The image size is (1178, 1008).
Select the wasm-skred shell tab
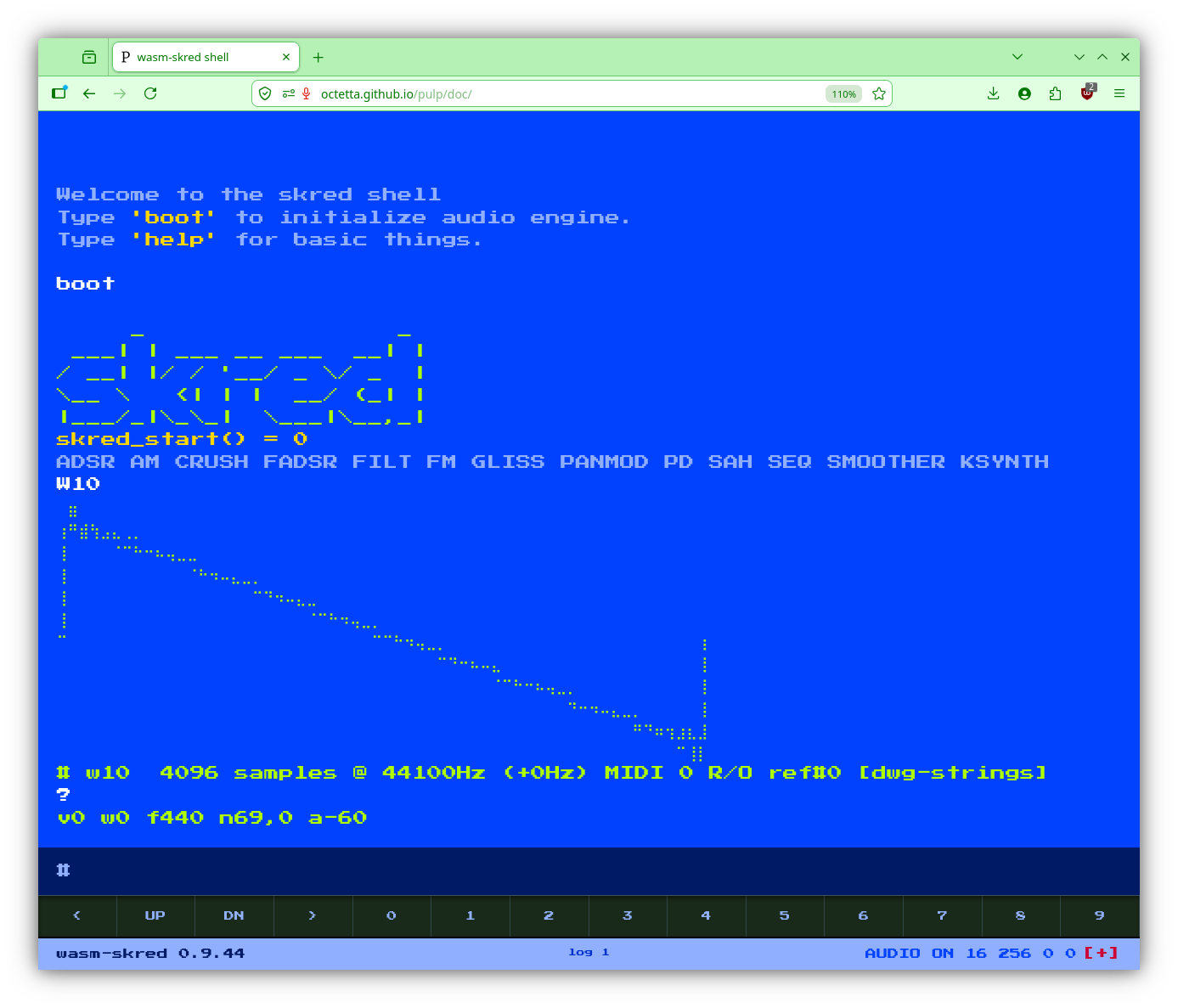(206, 57)
